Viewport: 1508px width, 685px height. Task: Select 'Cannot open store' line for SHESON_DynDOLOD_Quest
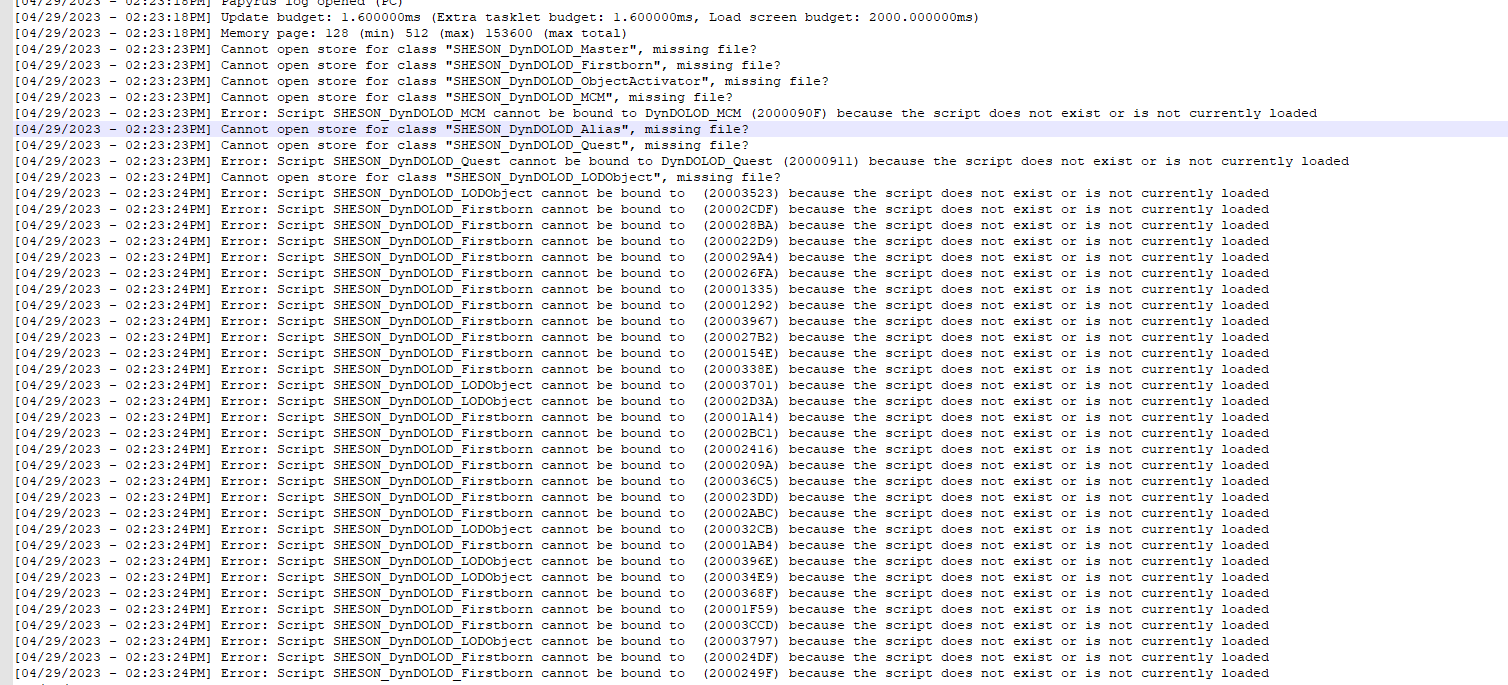pyautogui.click(x=382, y=145)
